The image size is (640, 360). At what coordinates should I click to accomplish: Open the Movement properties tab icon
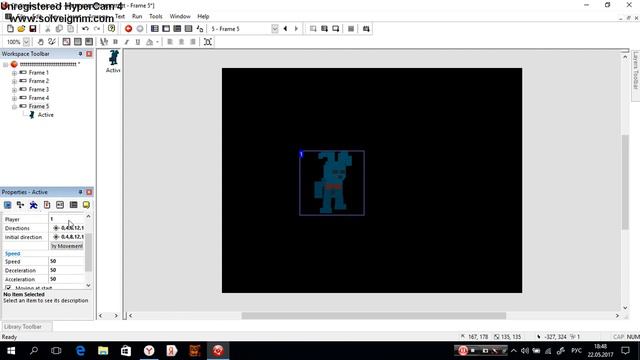pyautogui.click(x=33, y=205)
